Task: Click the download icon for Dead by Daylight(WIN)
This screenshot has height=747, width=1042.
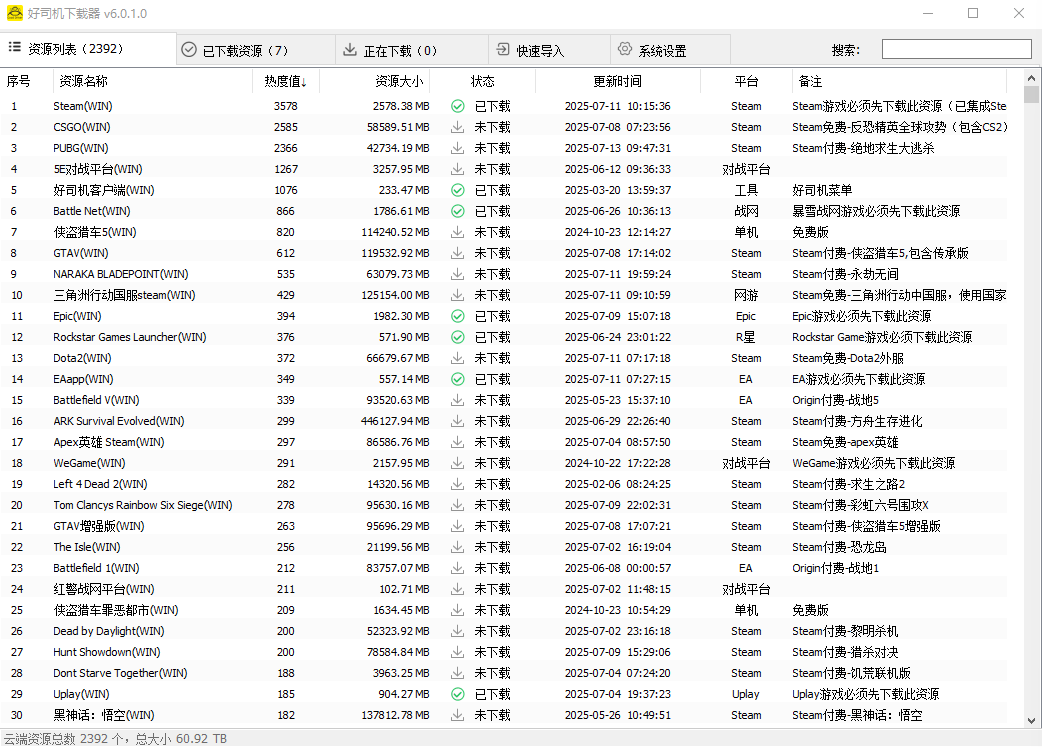Action: pyautogui.click(x=457, y=631)
